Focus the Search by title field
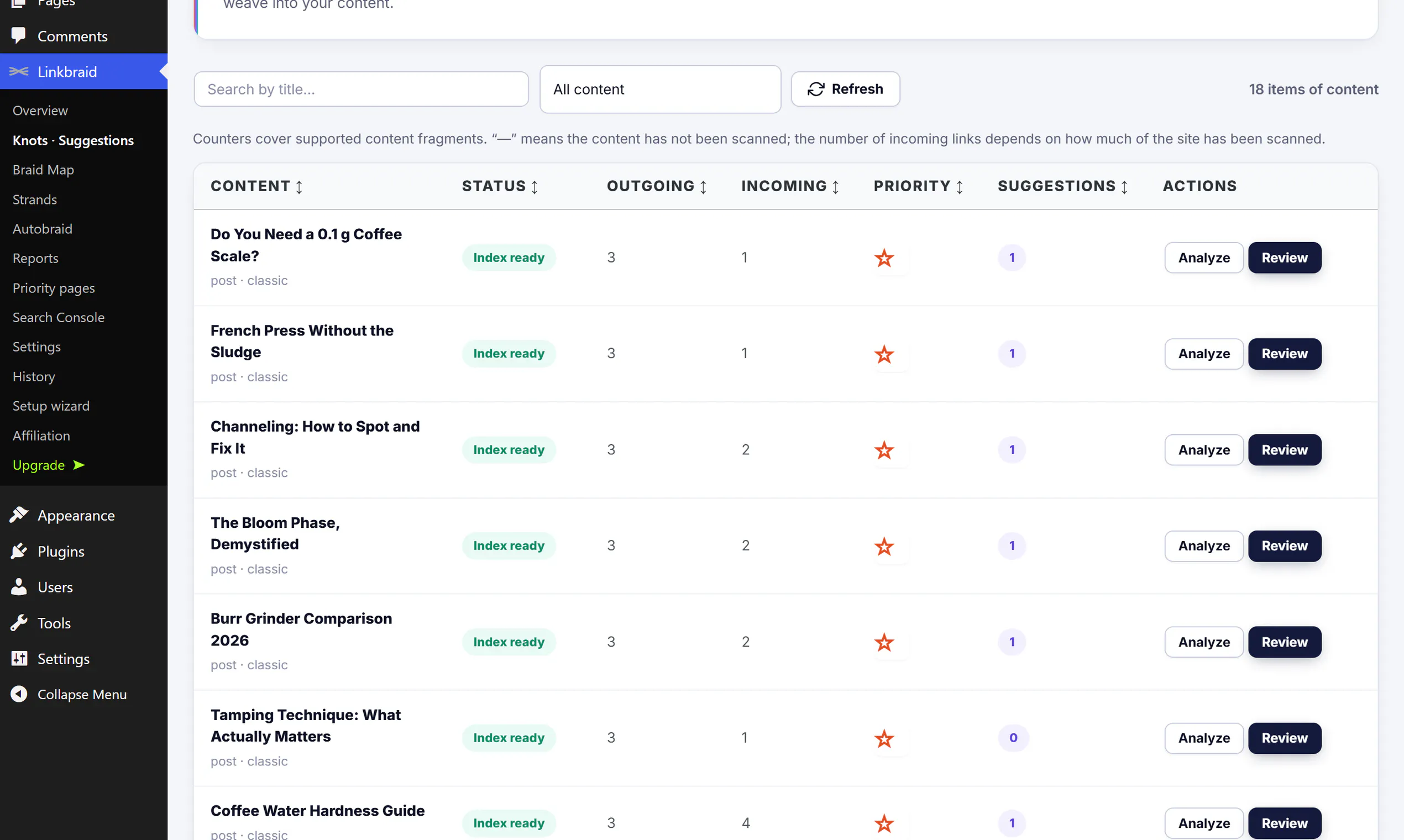 [361, 89]
